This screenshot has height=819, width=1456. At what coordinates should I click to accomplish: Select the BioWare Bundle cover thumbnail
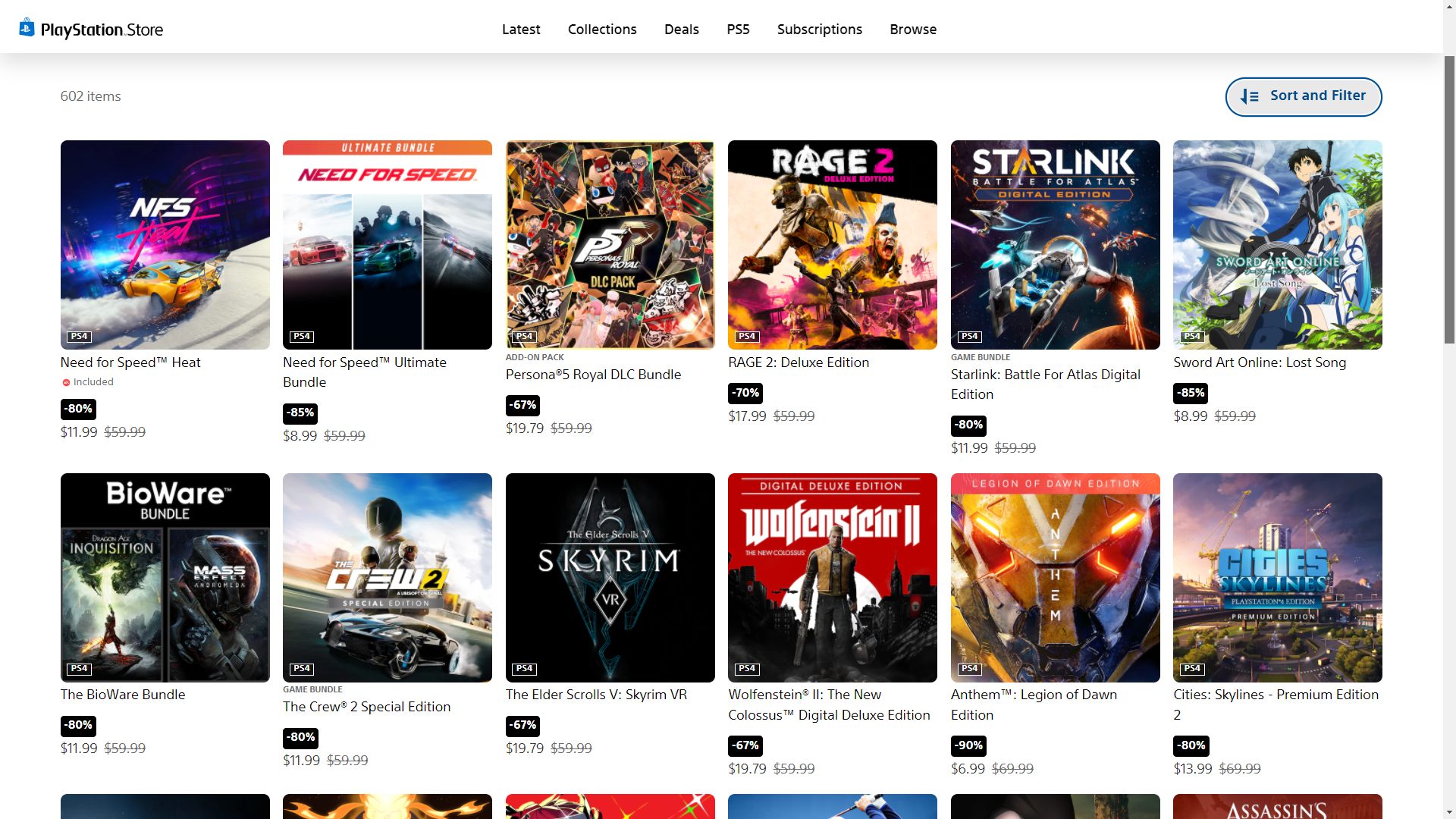tap(165, 577)
